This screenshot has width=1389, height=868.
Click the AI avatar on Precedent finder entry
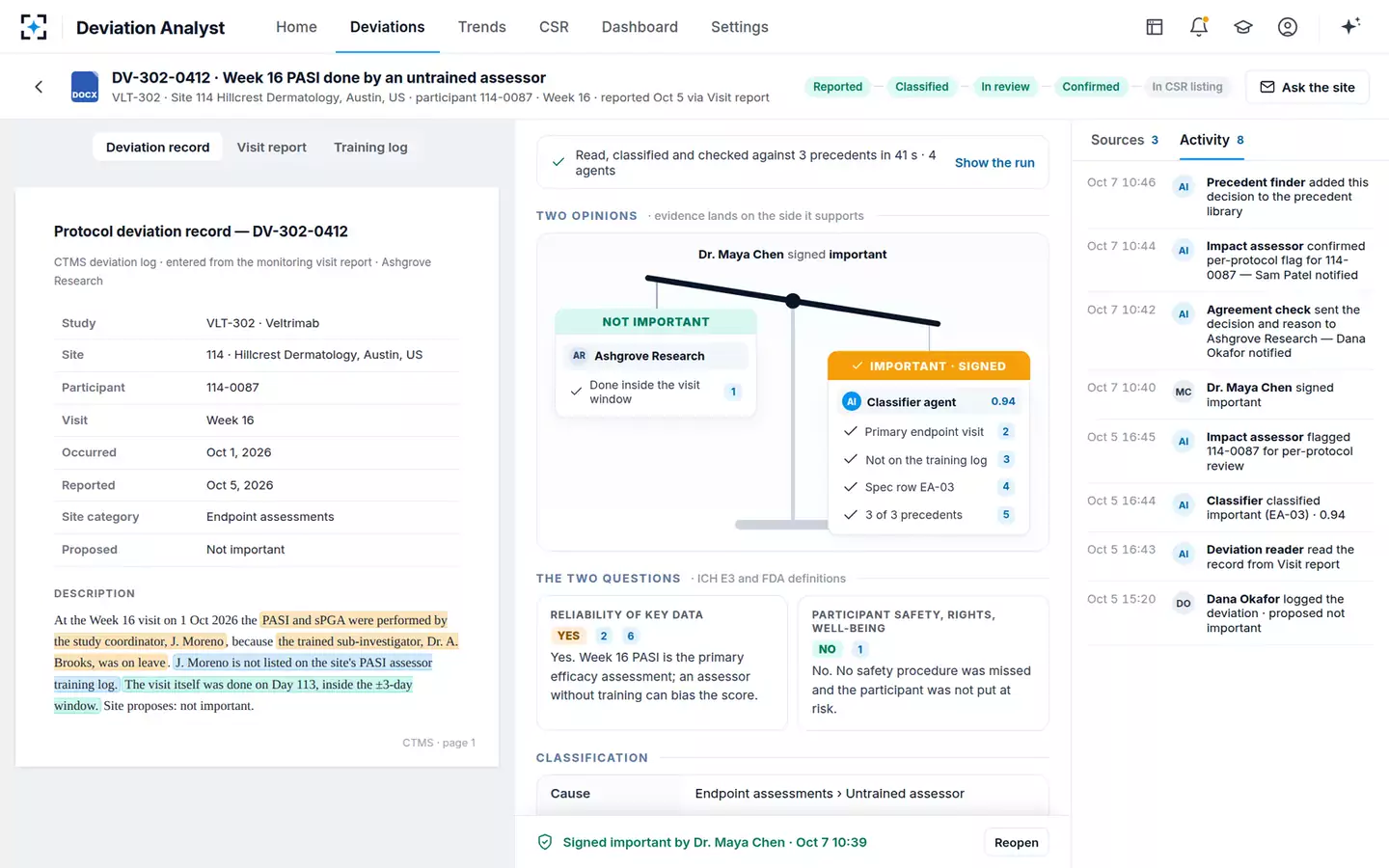[x=1184, y=186]
